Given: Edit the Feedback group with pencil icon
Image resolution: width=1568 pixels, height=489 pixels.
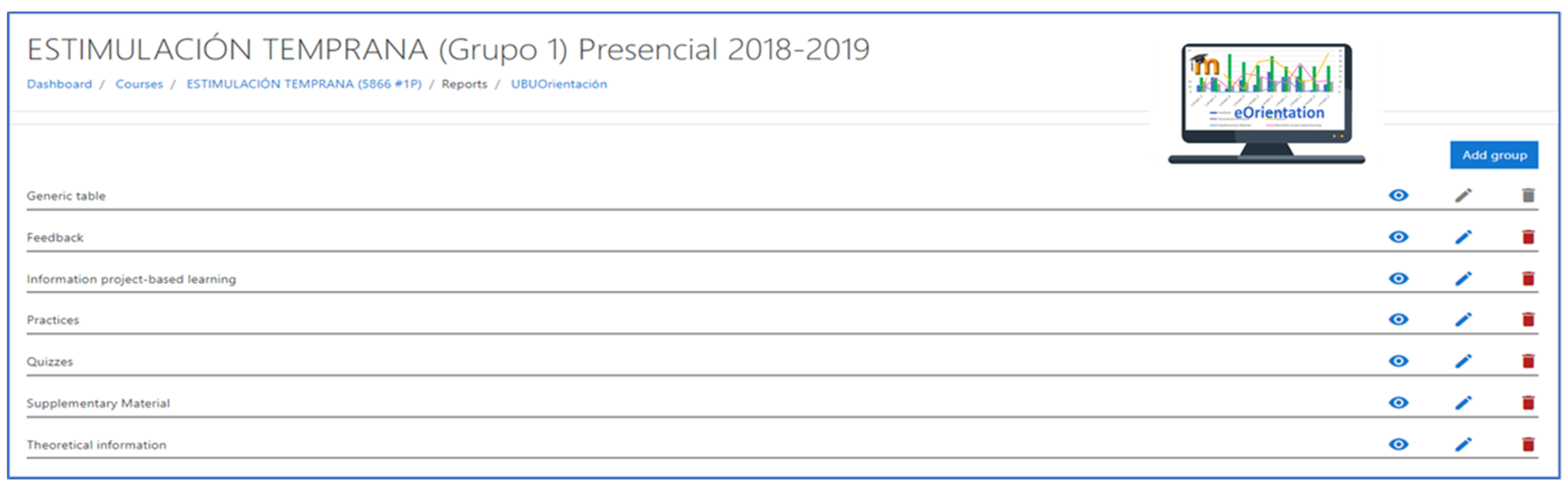Looking at the screenshot, I should (1463, 237).
